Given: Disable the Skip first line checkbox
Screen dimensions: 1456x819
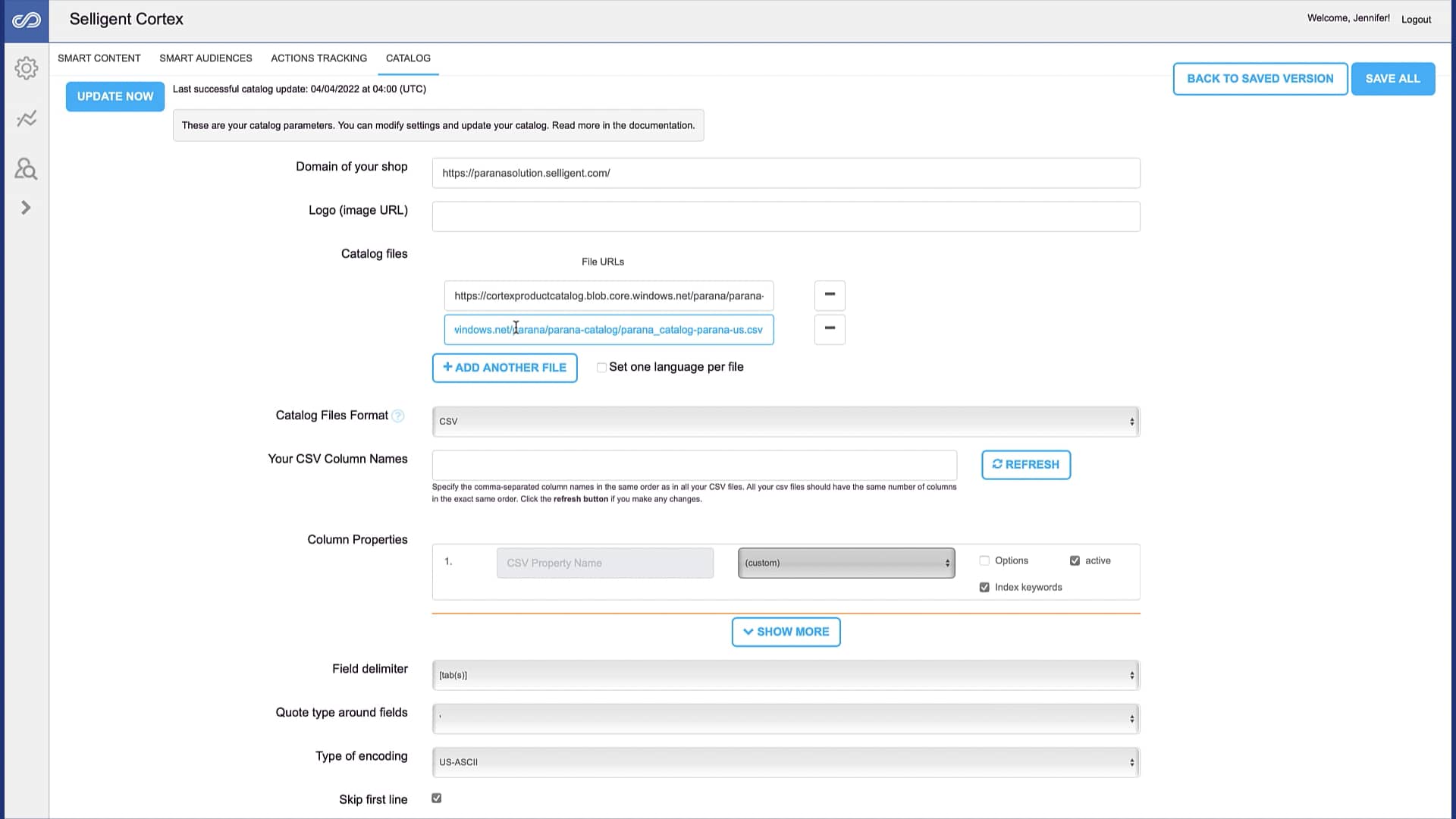Looking at the screenshot, I should (436, 798).
